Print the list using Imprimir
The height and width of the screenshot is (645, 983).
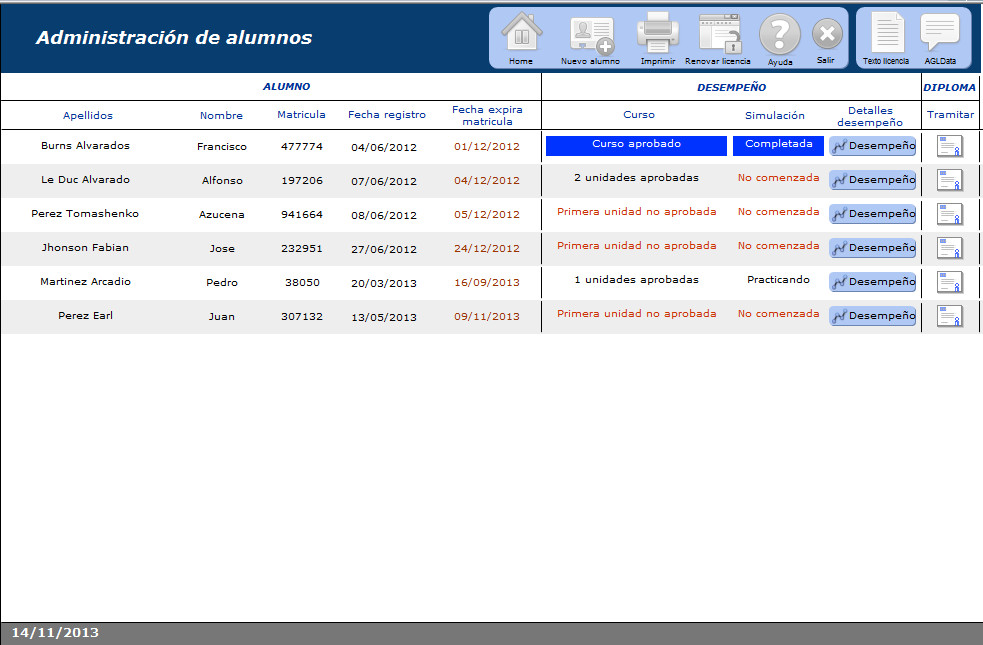658,38
